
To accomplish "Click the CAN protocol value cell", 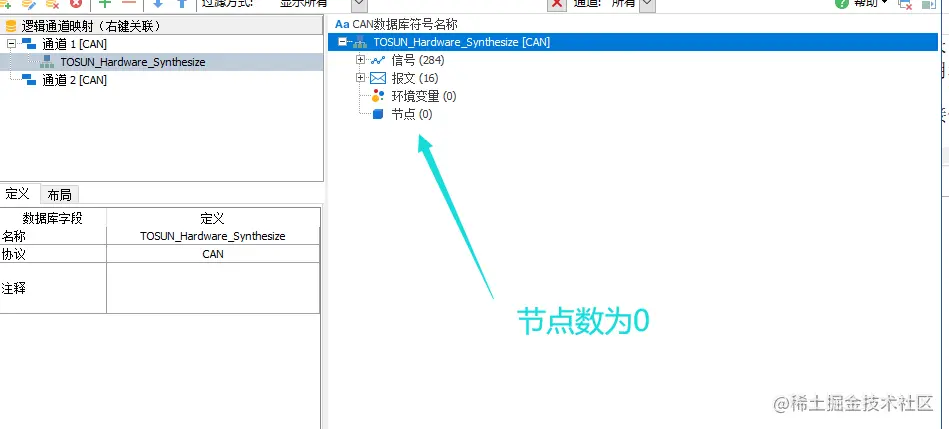I will click(212, 254).
